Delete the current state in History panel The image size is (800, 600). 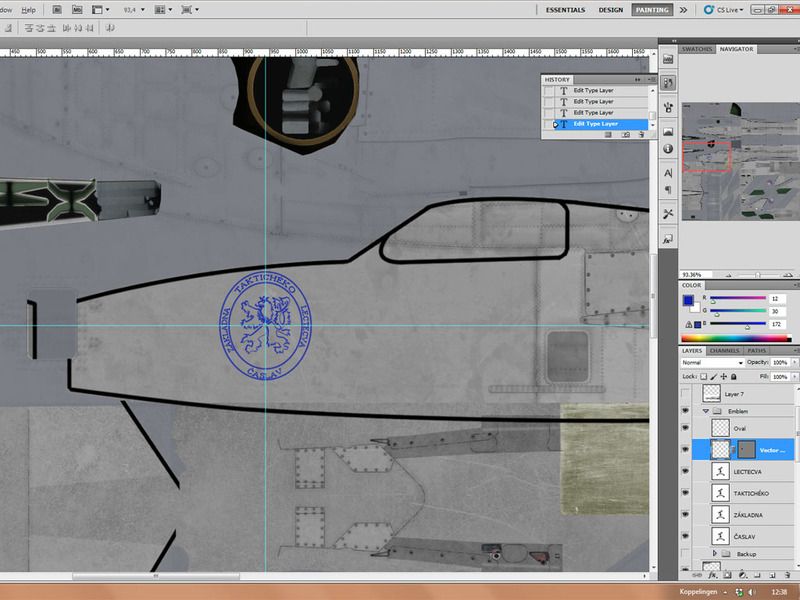642,134
